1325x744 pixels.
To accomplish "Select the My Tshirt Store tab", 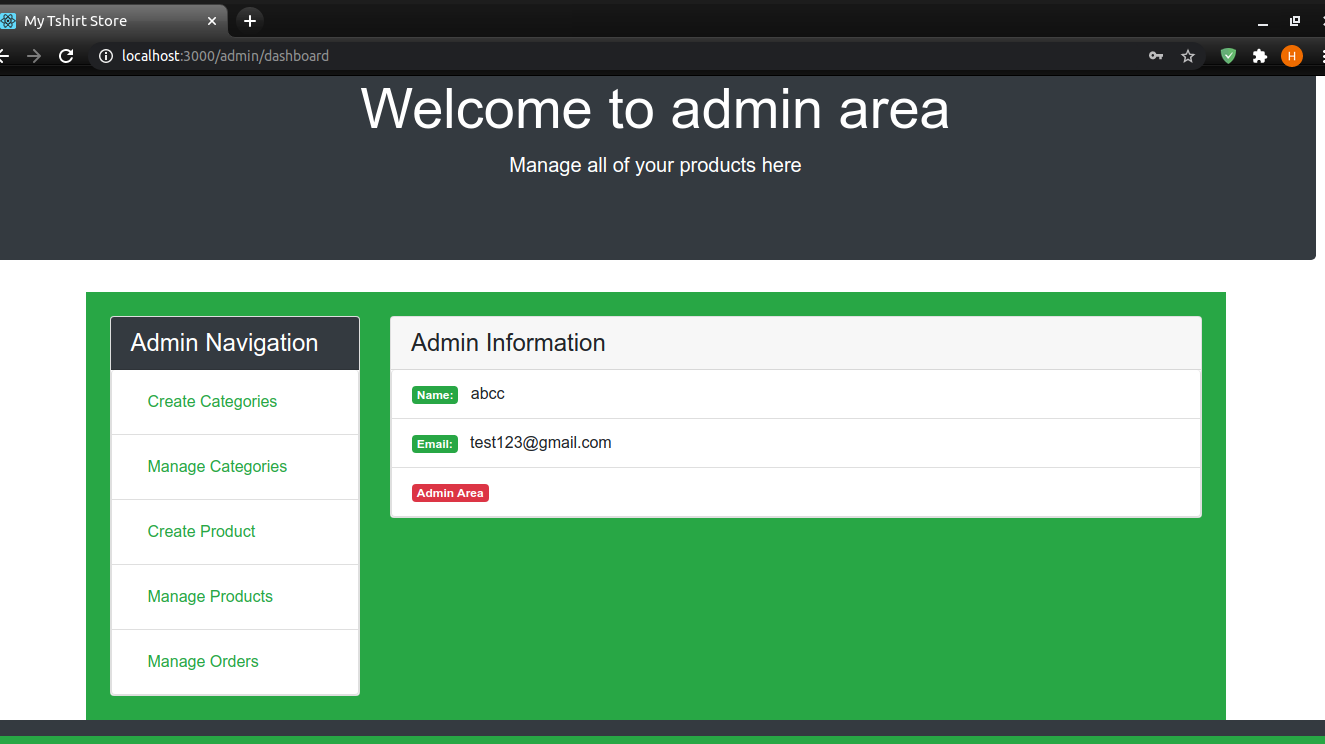I will [113, 20].
